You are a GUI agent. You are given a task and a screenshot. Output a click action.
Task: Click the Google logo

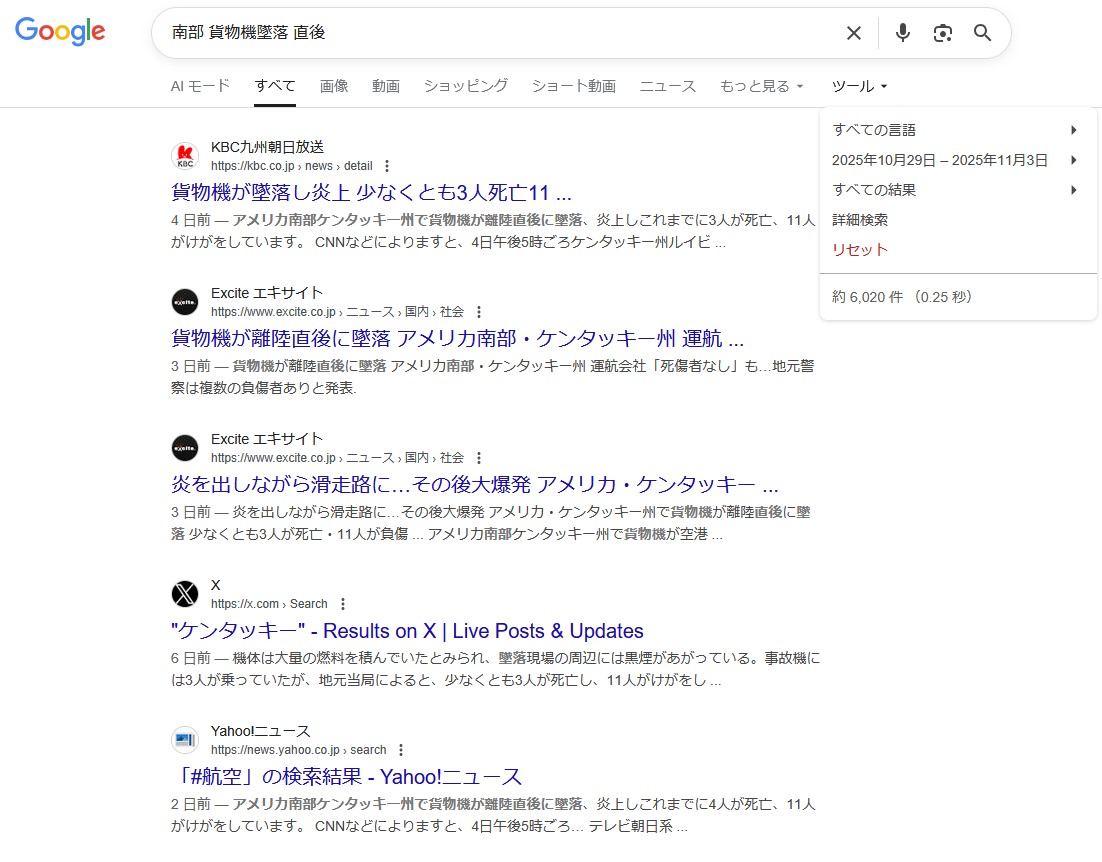tap(60, 32)
